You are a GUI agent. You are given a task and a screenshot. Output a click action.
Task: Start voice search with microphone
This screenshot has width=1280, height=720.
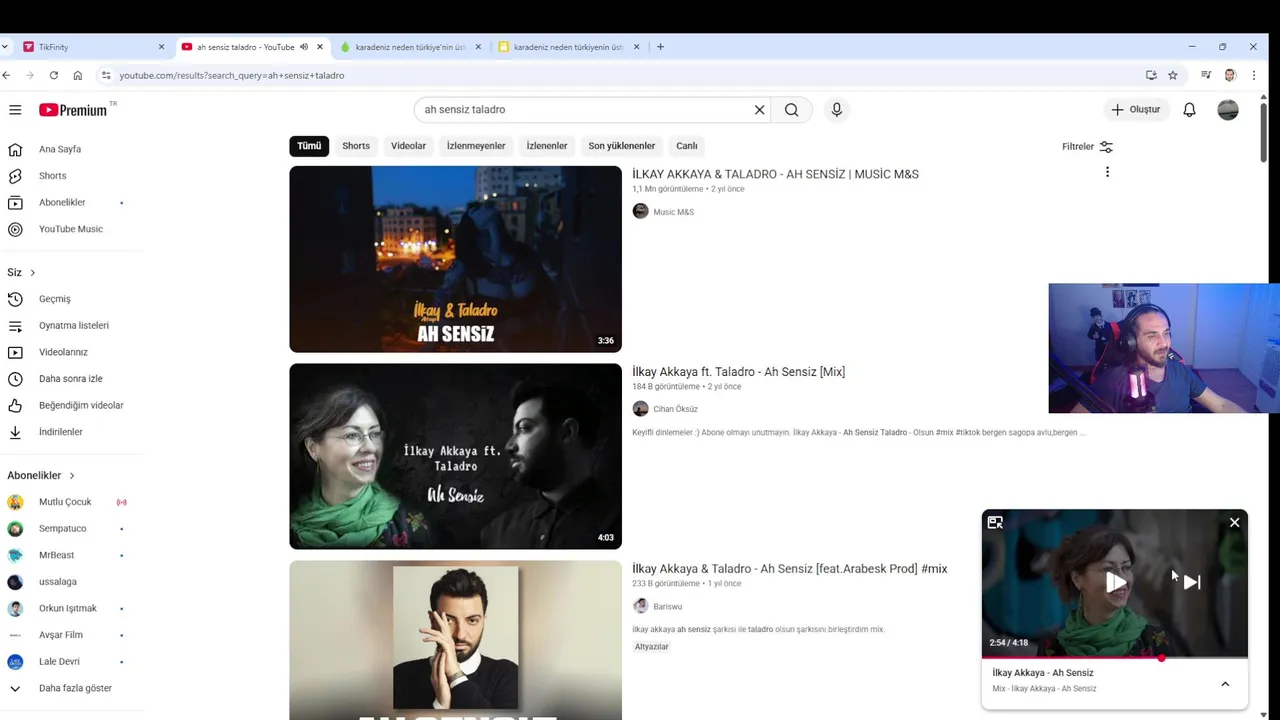(837, 110)
